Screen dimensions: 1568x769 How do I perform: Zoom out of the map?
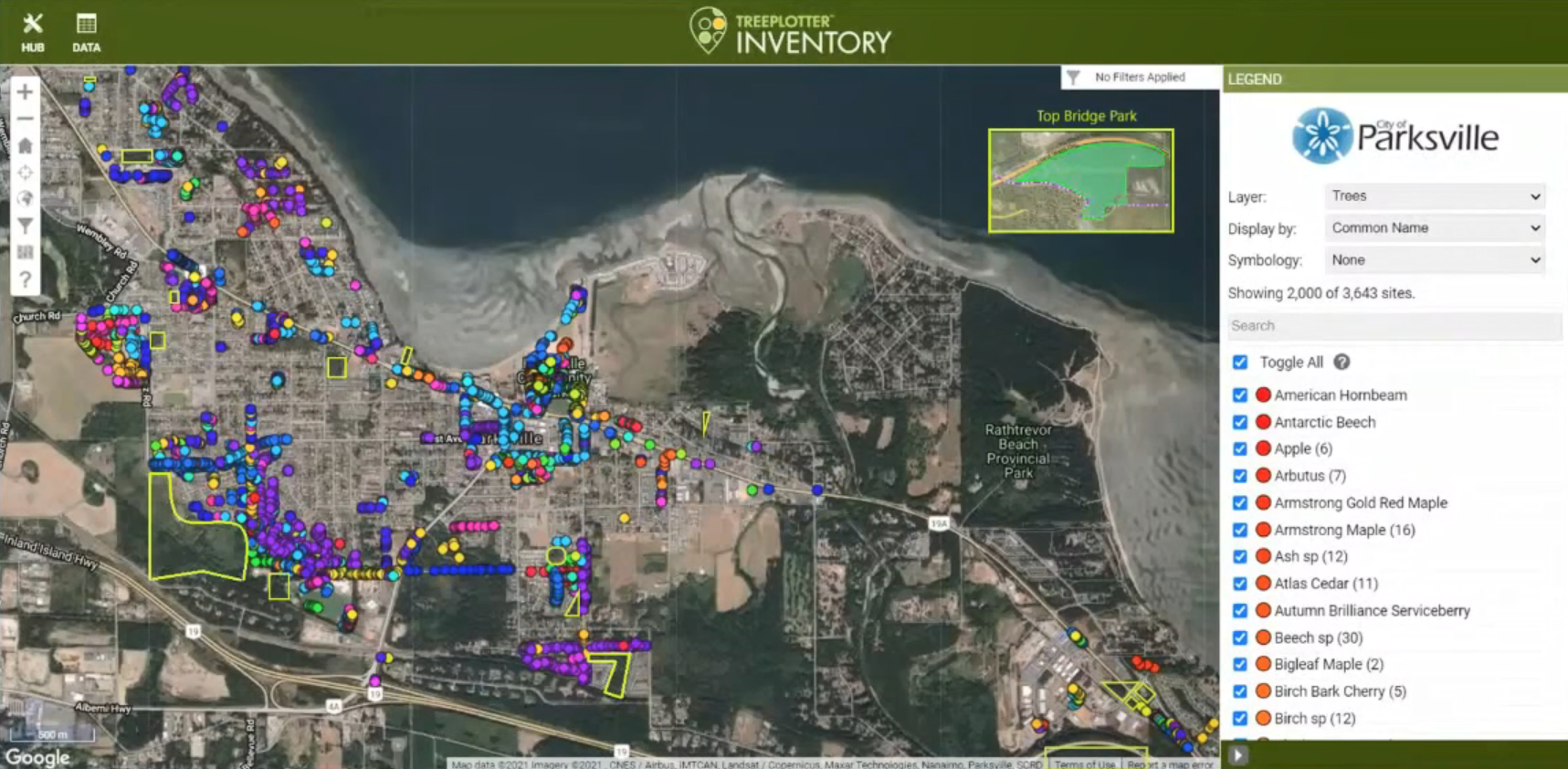tap(25, 119)
